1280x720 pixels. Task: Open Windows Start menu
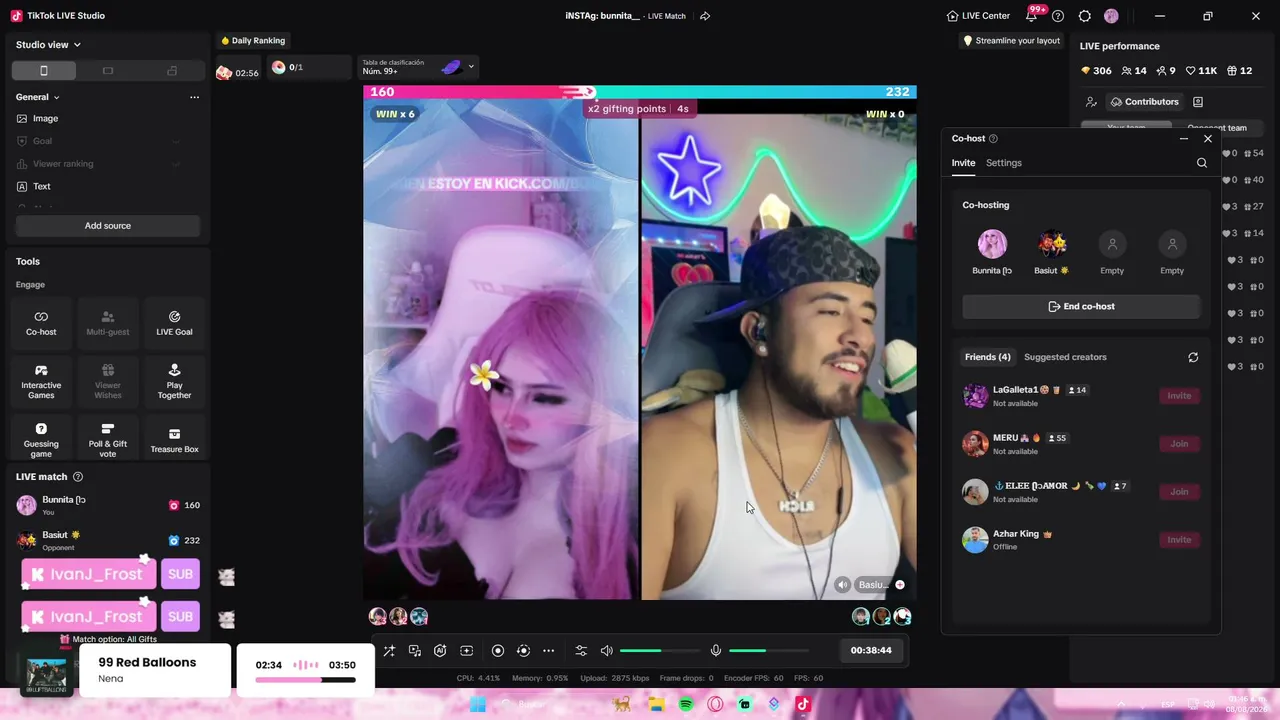coord(478,704)
